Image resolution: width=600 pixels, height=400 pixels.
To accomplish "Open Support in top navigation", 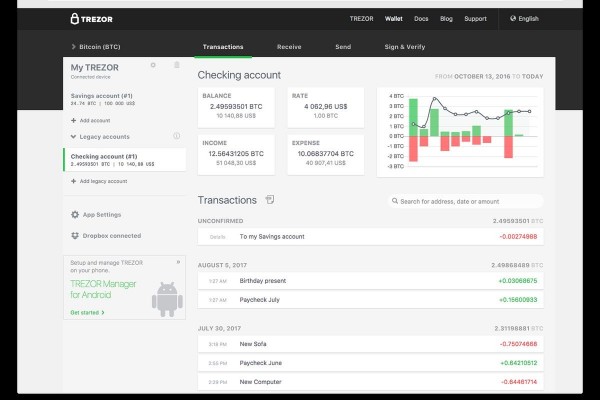I will pos(475,18).
